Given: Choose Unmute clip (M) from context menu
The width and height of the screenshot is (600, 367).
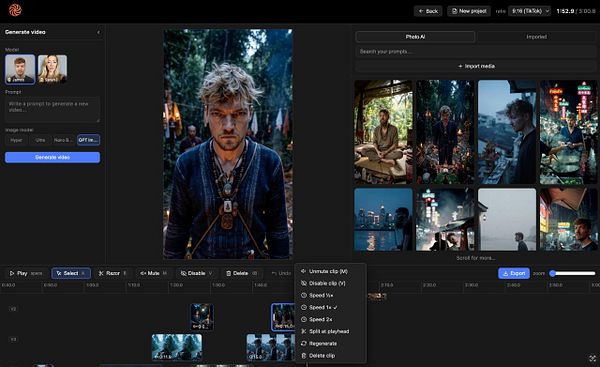Looking at the screenshot, I should click(331, 271).
